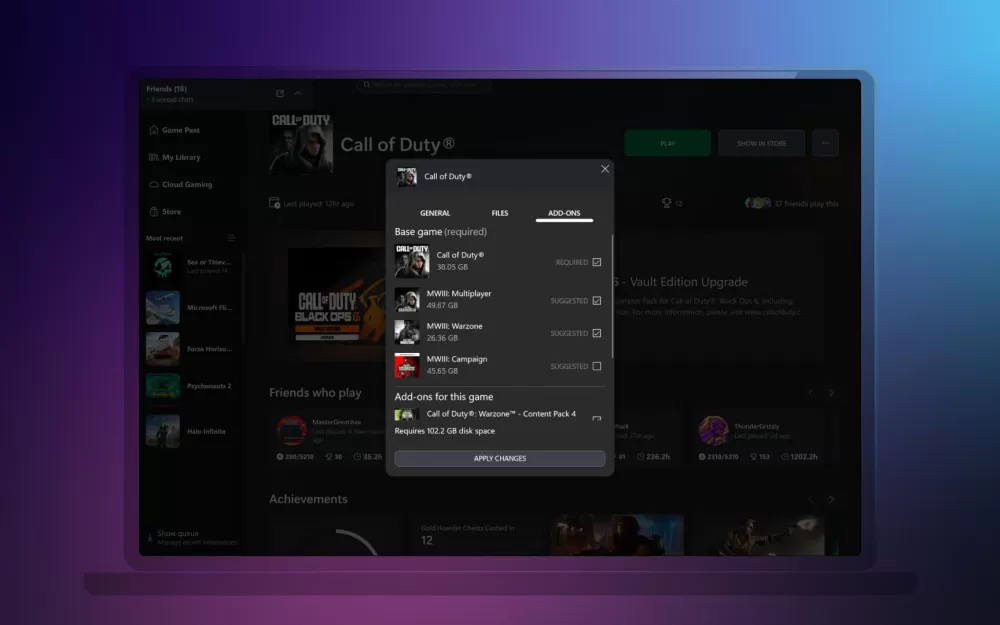The width and height of the screenshot is (1000, 625).
Task: Click the search magnifier icon
Action: tap(367, 84)
